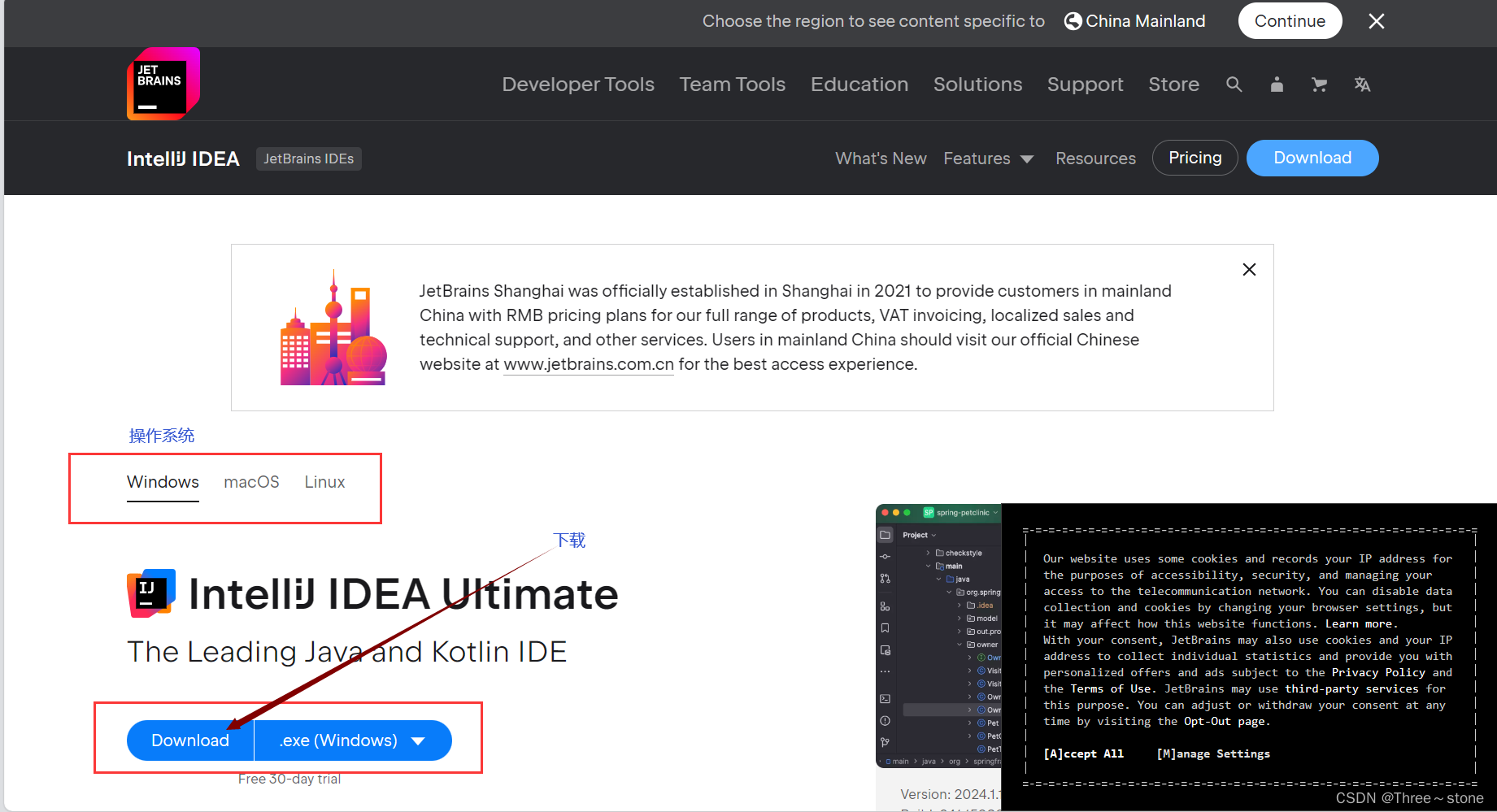Visit the www.jetbrains.com.cn link
1497x812 pixels.
(588, 364)
